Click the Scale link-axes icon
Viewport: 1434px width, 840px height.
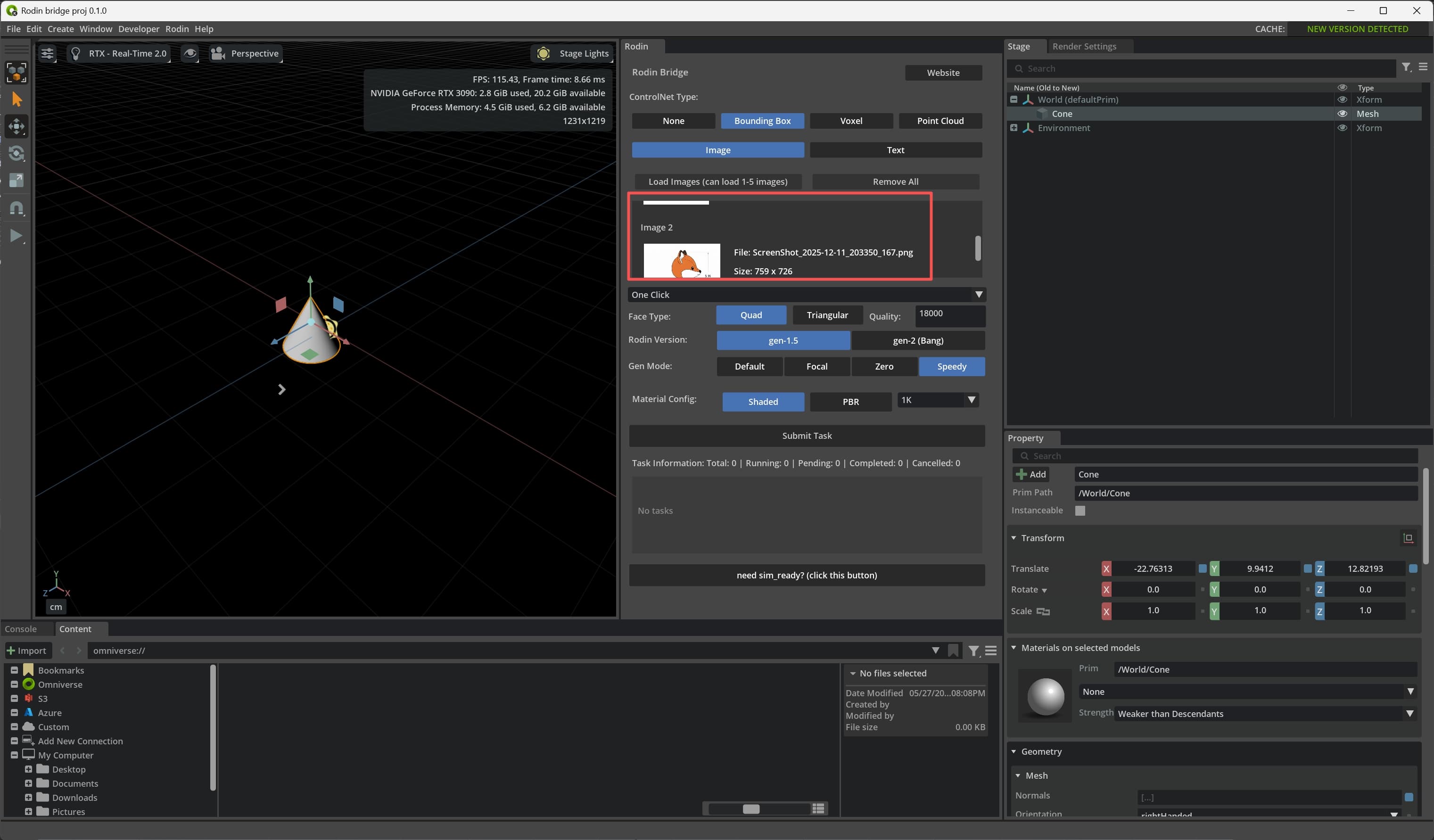coord(1043,611)
